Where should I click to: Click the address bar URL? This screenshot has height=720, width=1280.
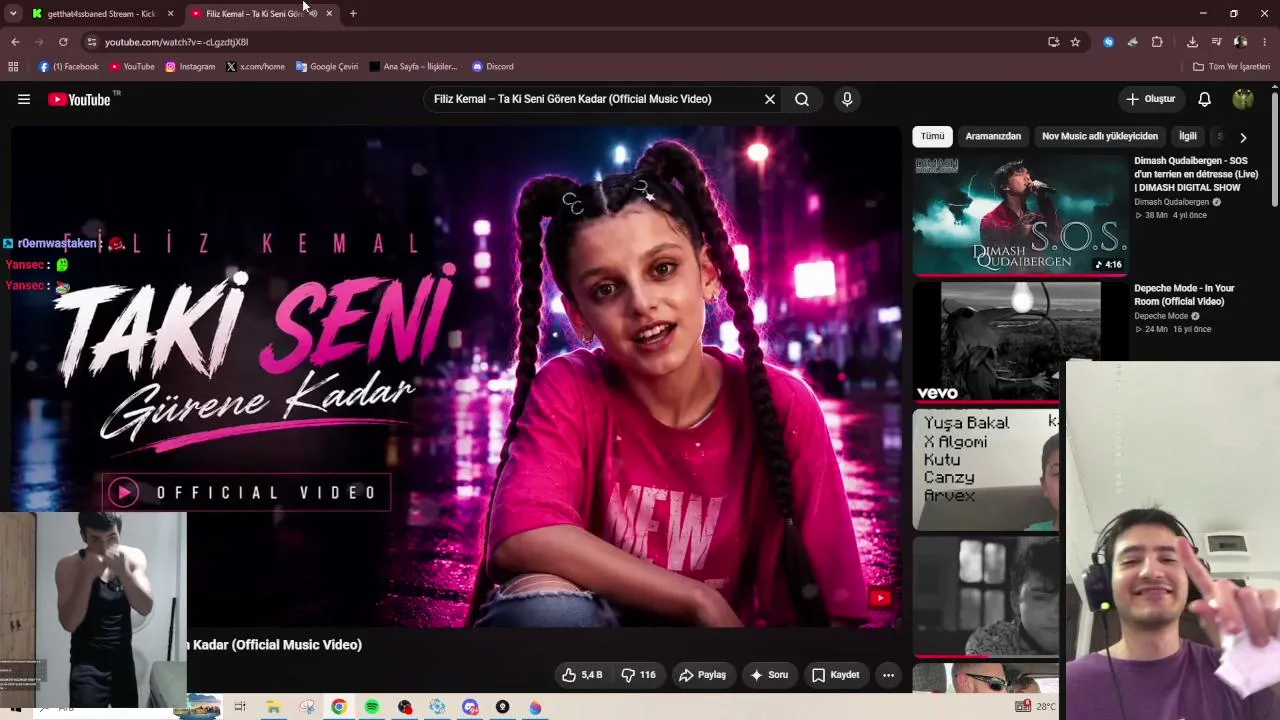click(x=176, y=42)
